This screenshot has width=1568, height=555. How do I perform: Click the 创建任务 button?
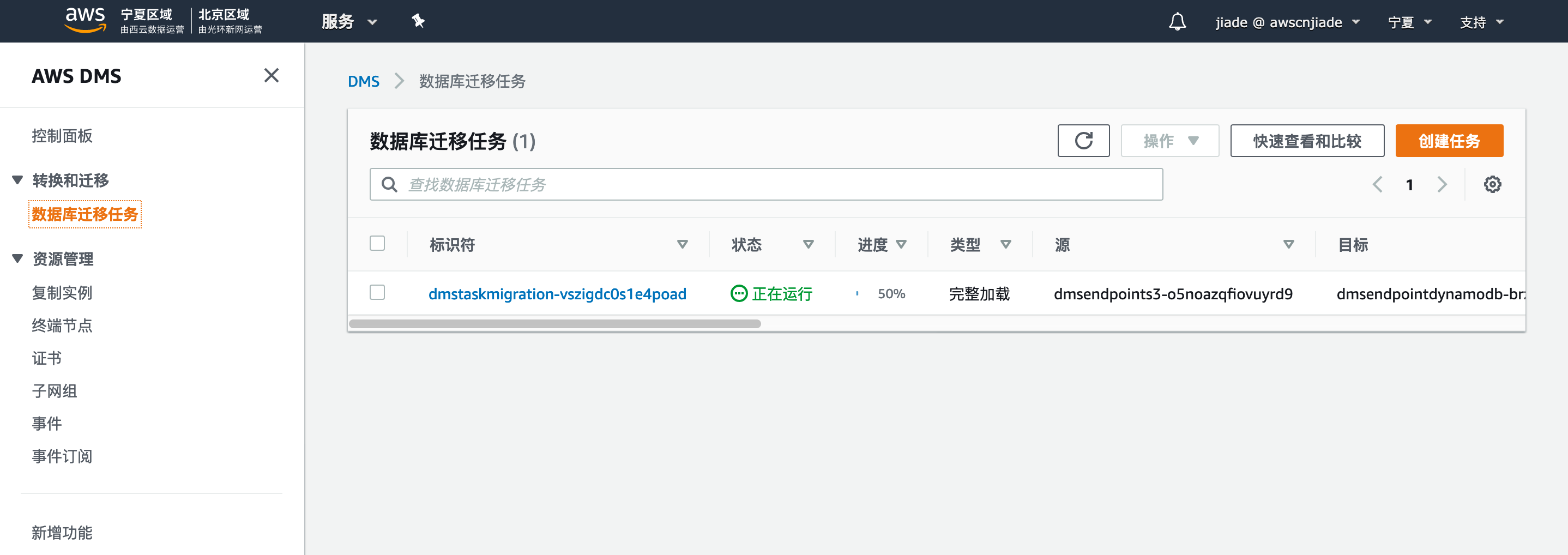point(1449,141)
